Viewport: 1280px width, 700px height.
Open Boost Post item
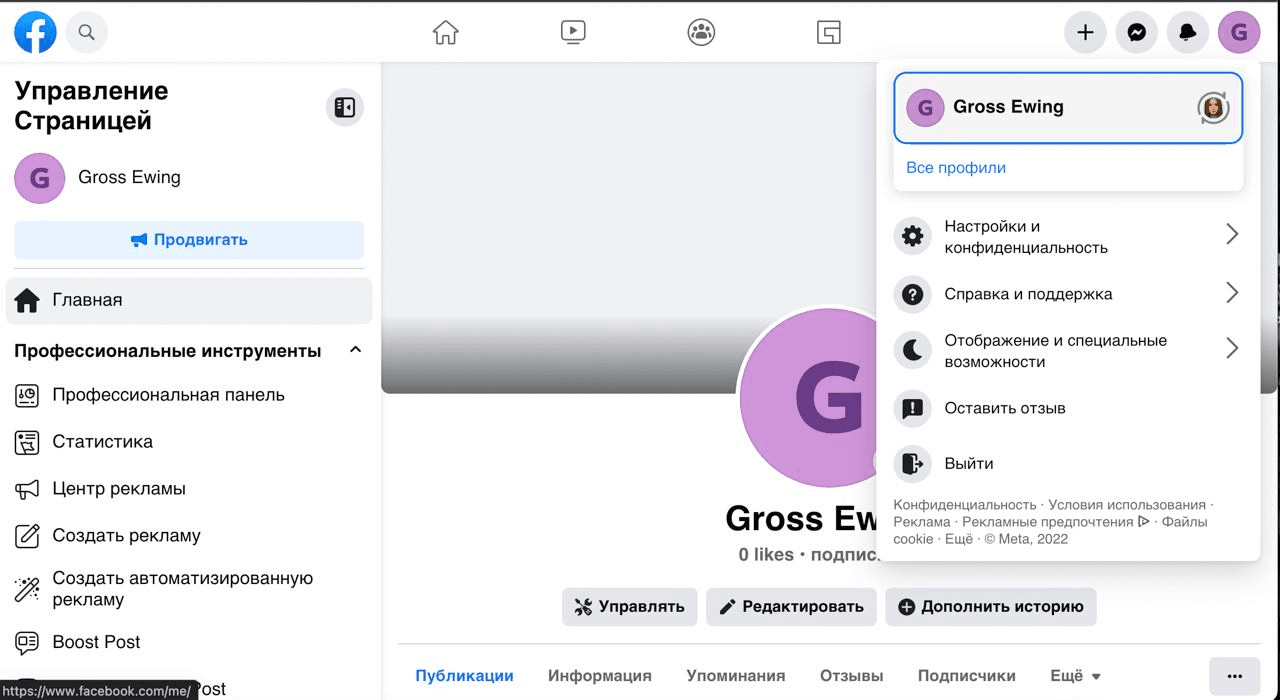(x=189, y=642)
